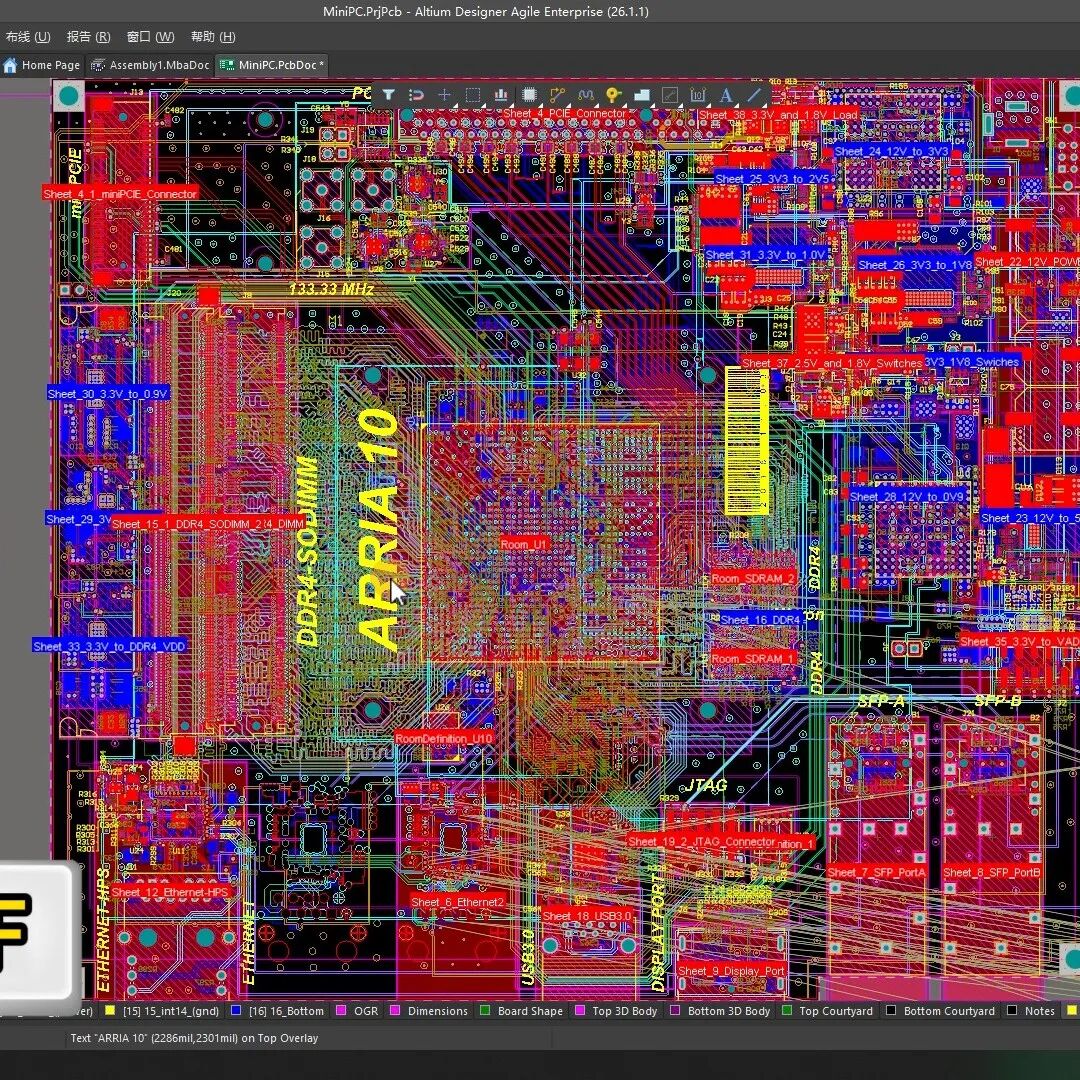The height and width of the screenshot is (1080, 1080).
Task: Click the black Notes layer color swatch
Action: point(1012,1010)
